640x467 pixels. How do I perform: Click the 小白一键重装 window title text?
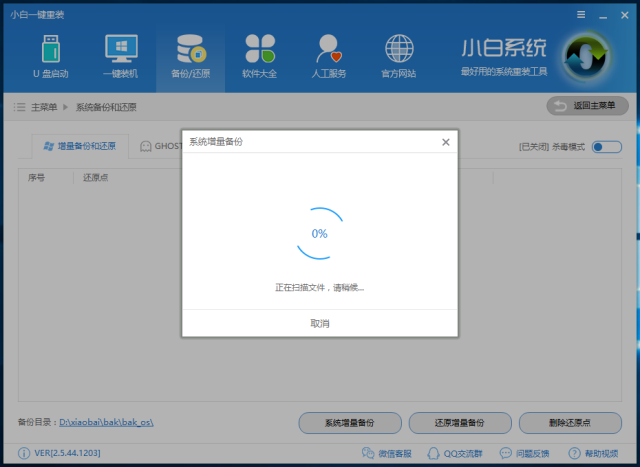tap(37, 15)
